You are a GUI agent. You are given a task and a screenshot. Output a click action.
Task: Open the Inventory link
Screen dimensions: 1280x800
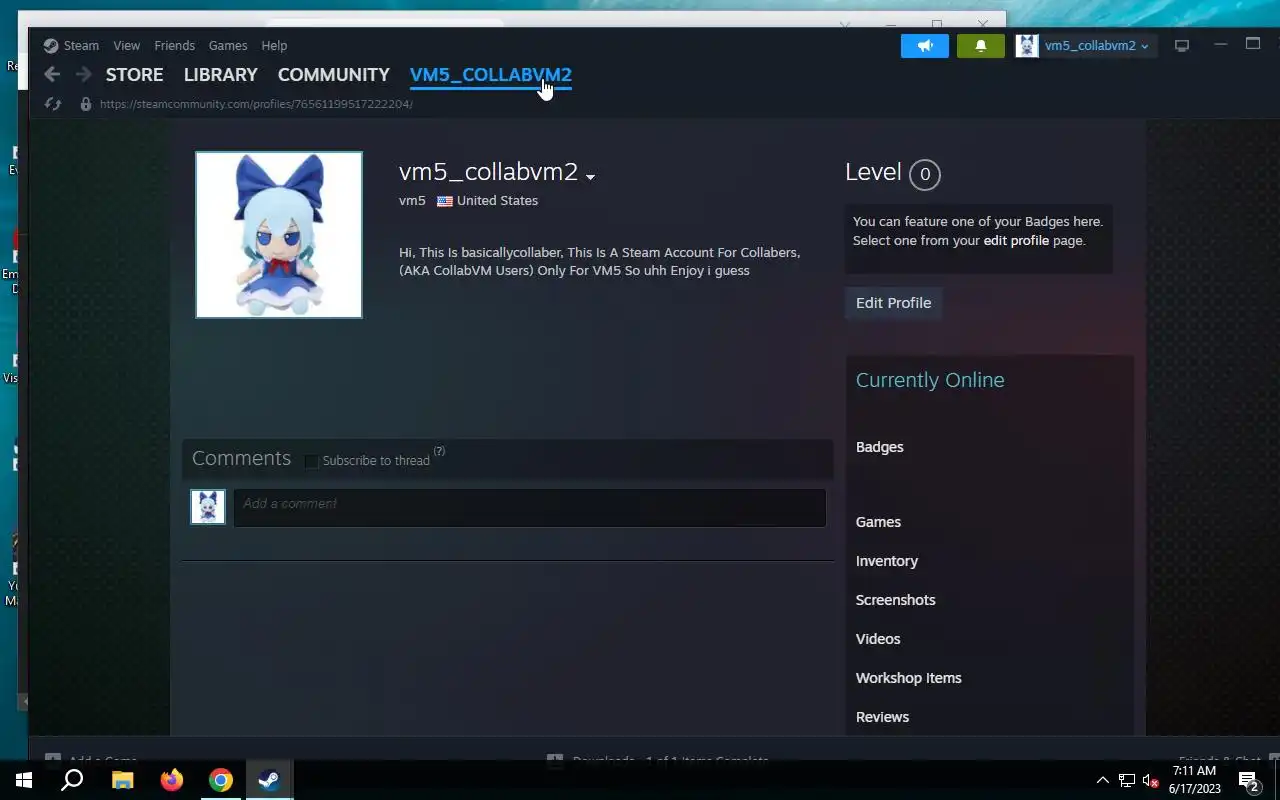[886, 561]
